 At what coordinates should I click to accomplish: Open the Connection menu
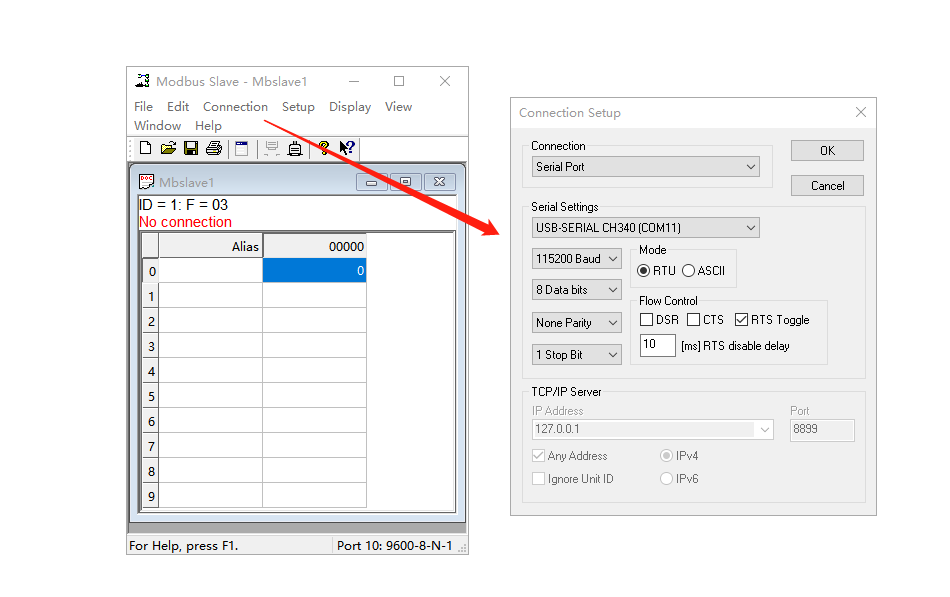235,107
